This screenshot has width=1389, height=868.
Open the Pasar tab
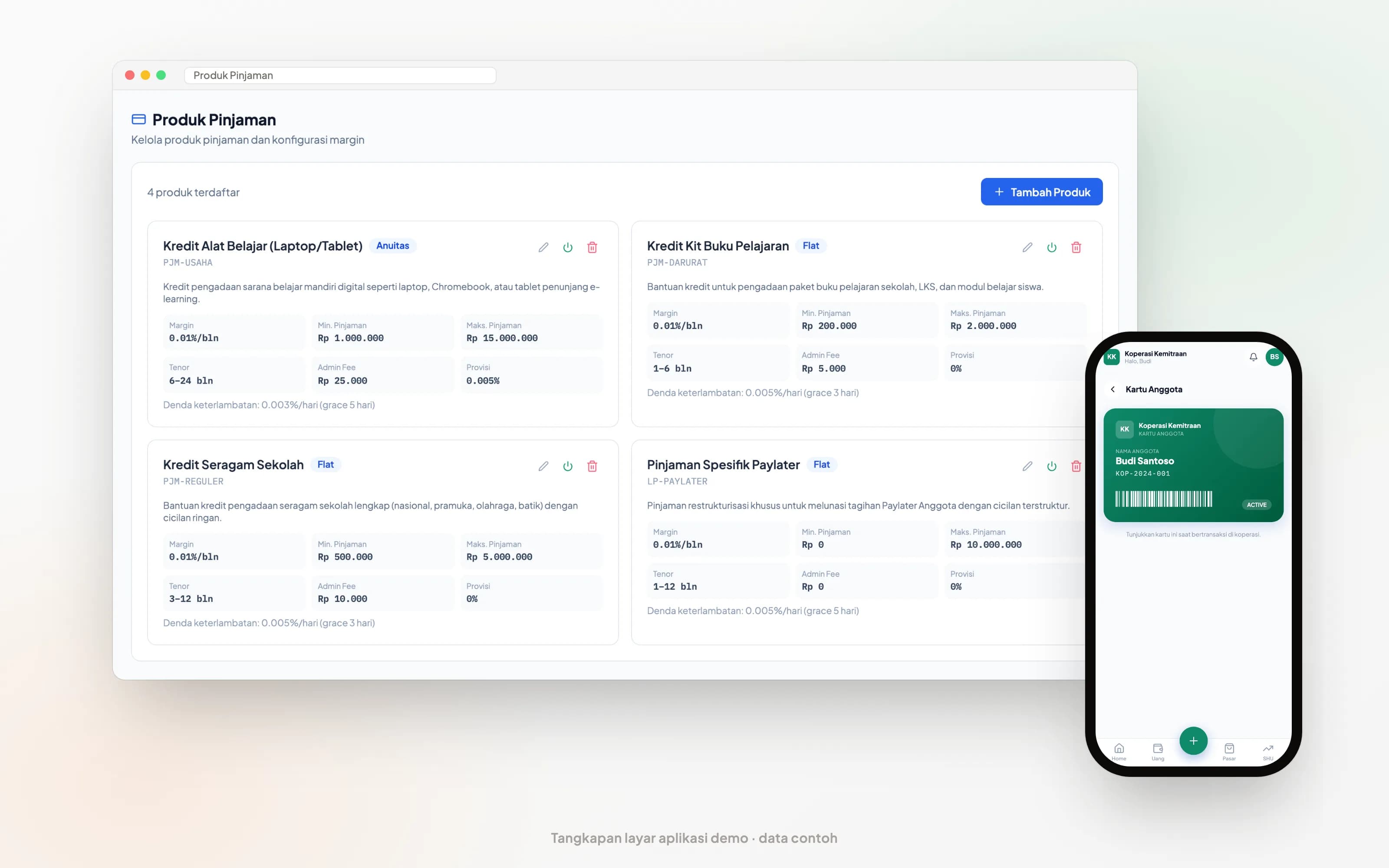pyautogui.click(x=1229, y=751)
